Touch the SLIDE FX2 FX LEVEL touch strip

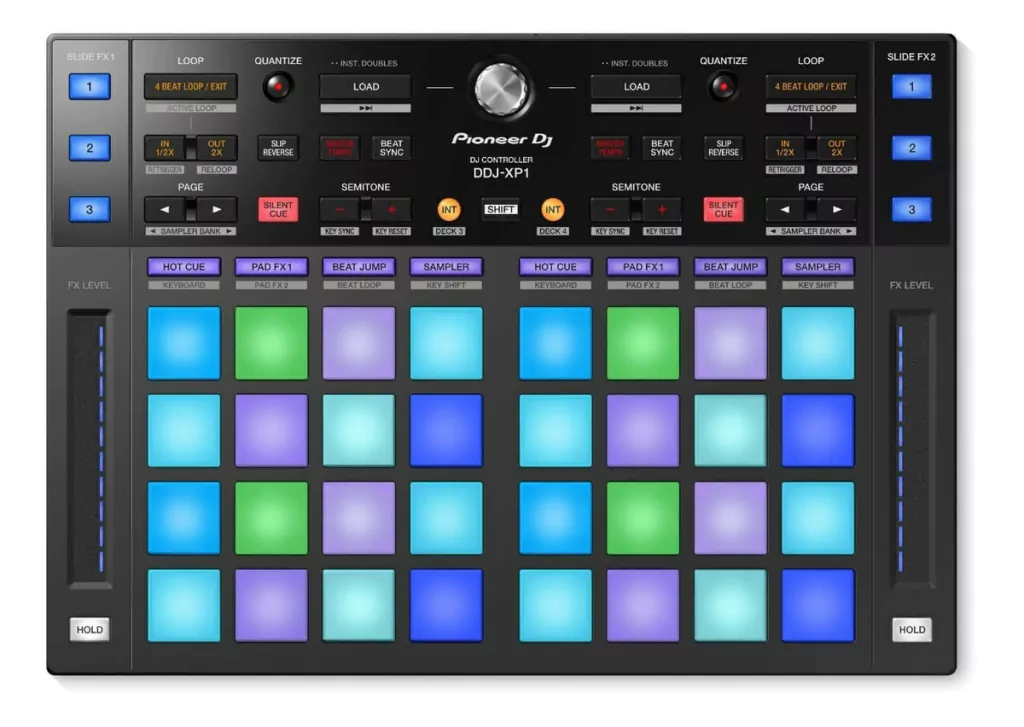pos(912,449)
